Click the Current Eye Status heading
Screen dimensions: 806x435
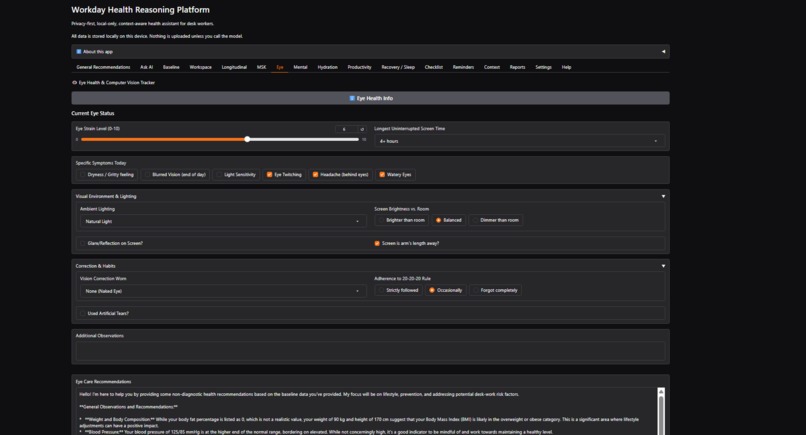[x=93, y=113]
